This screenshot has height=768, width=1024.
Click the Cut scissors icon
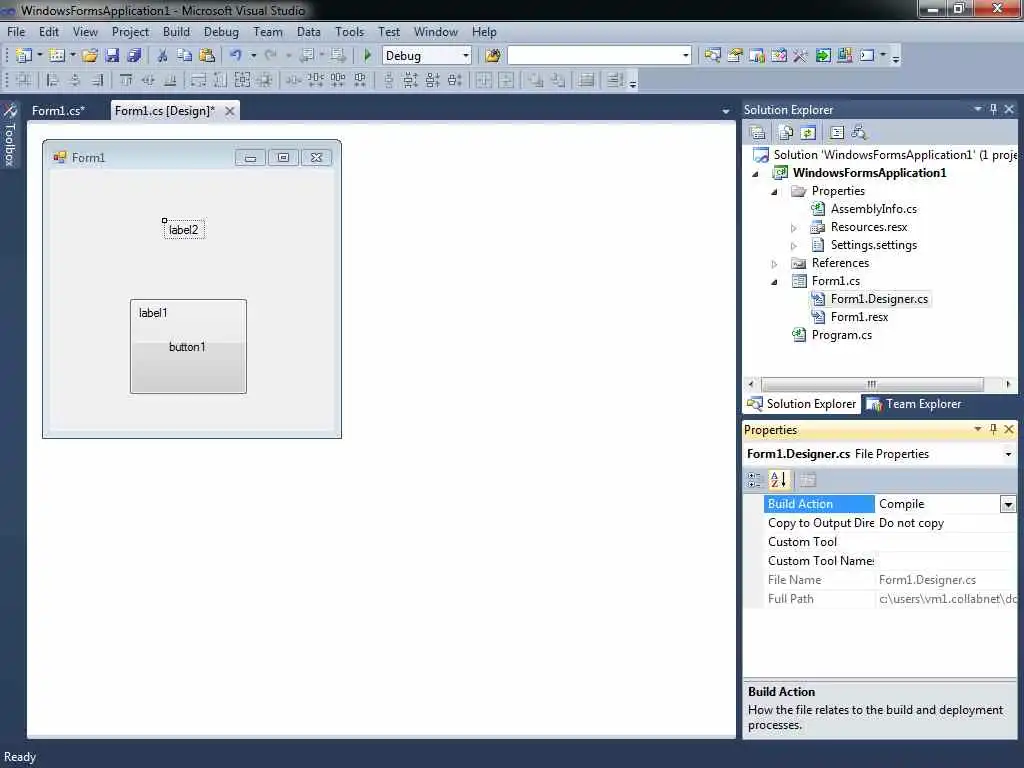163,56
